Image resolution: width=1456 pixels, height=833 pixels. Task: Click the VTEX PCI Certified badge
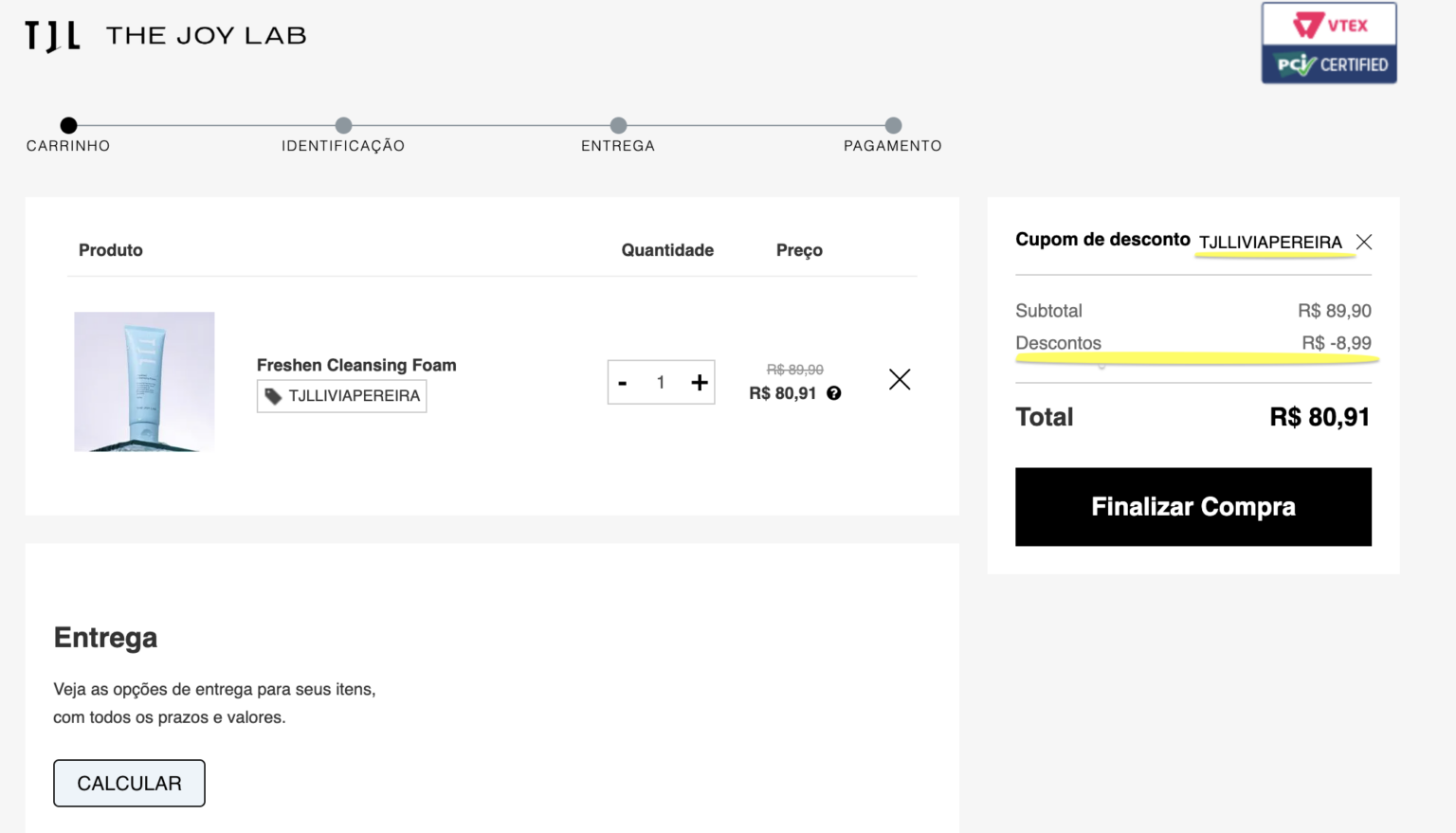click(x=1329, y=43)
